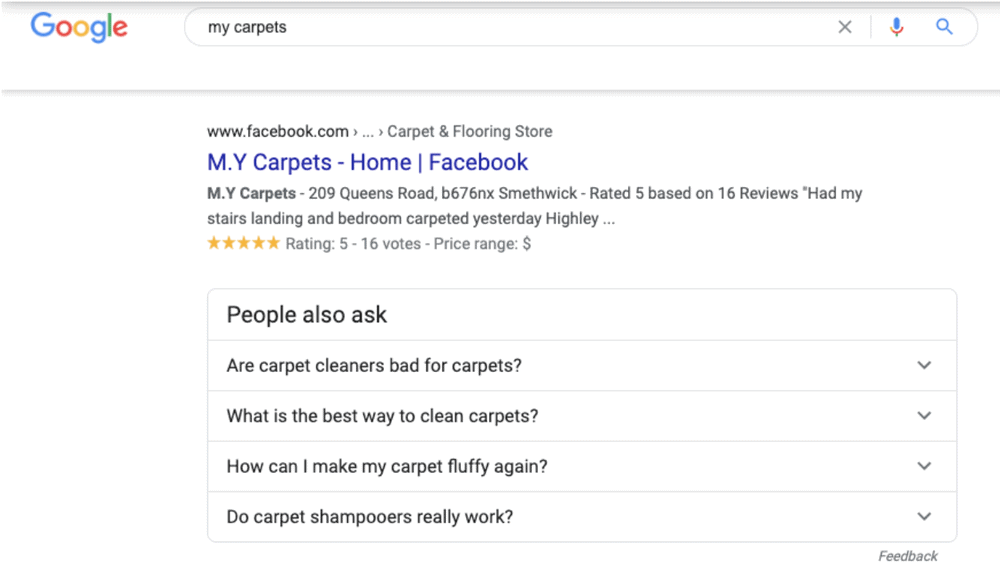Select the 'my carpets' query text
This screenshot has height=576, width=1000.
246,27
